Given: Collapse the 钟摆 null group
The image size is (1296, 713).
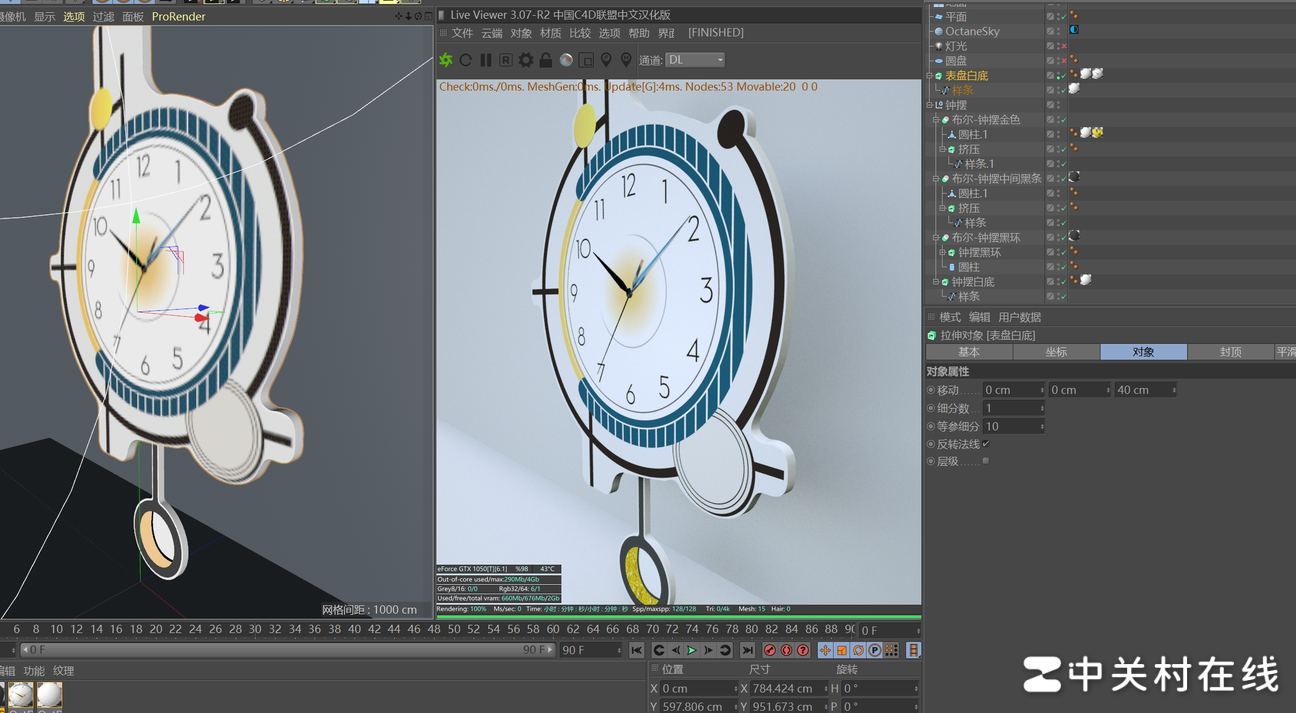Looking at the screenshot, I should click(929, 105).
